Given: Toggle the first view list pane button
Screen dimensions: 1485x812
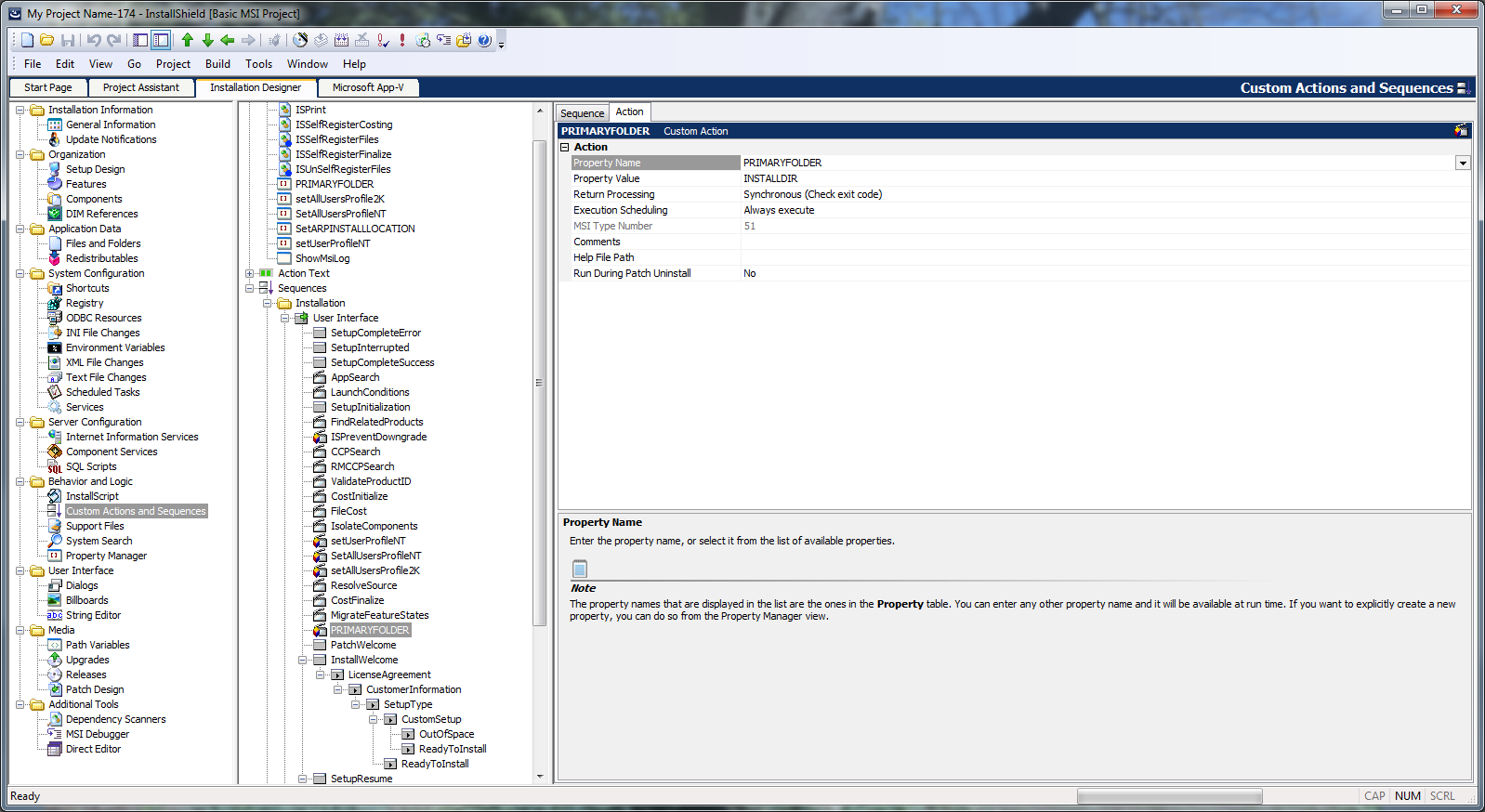Looking at the screenshot, I should pos(140,40).
